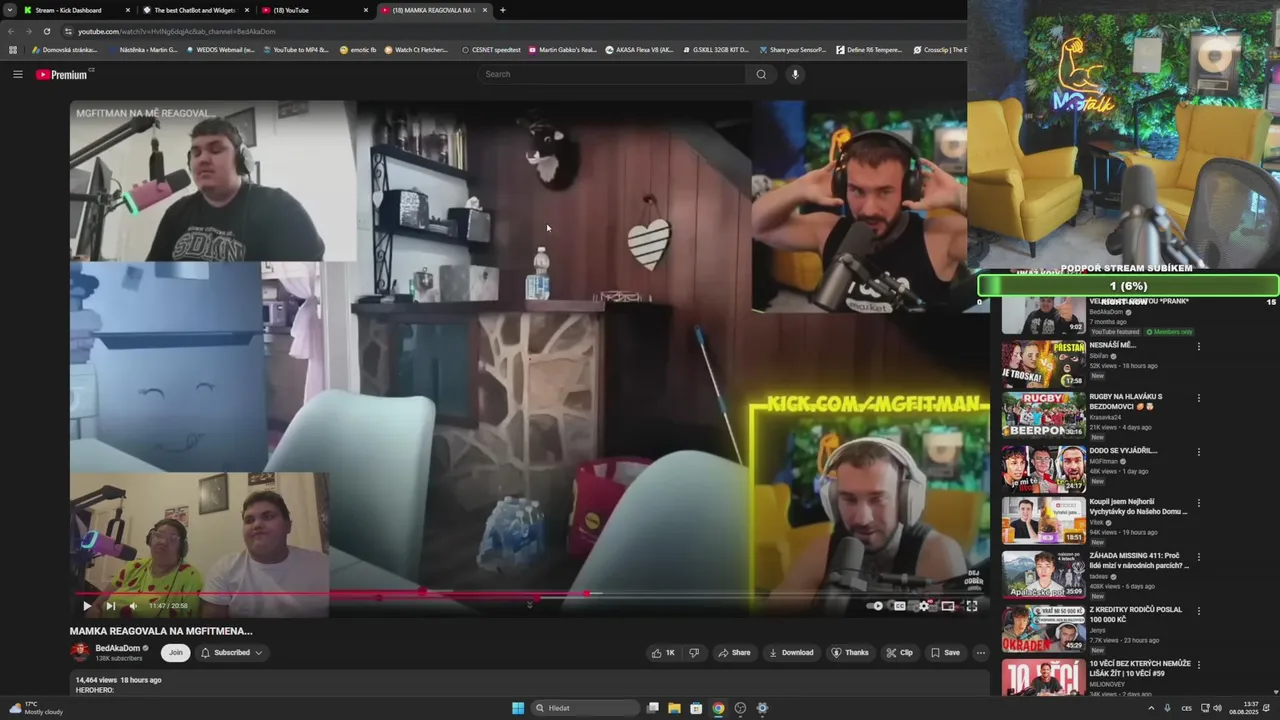Click the browser address bar URL

click(176, 31)
